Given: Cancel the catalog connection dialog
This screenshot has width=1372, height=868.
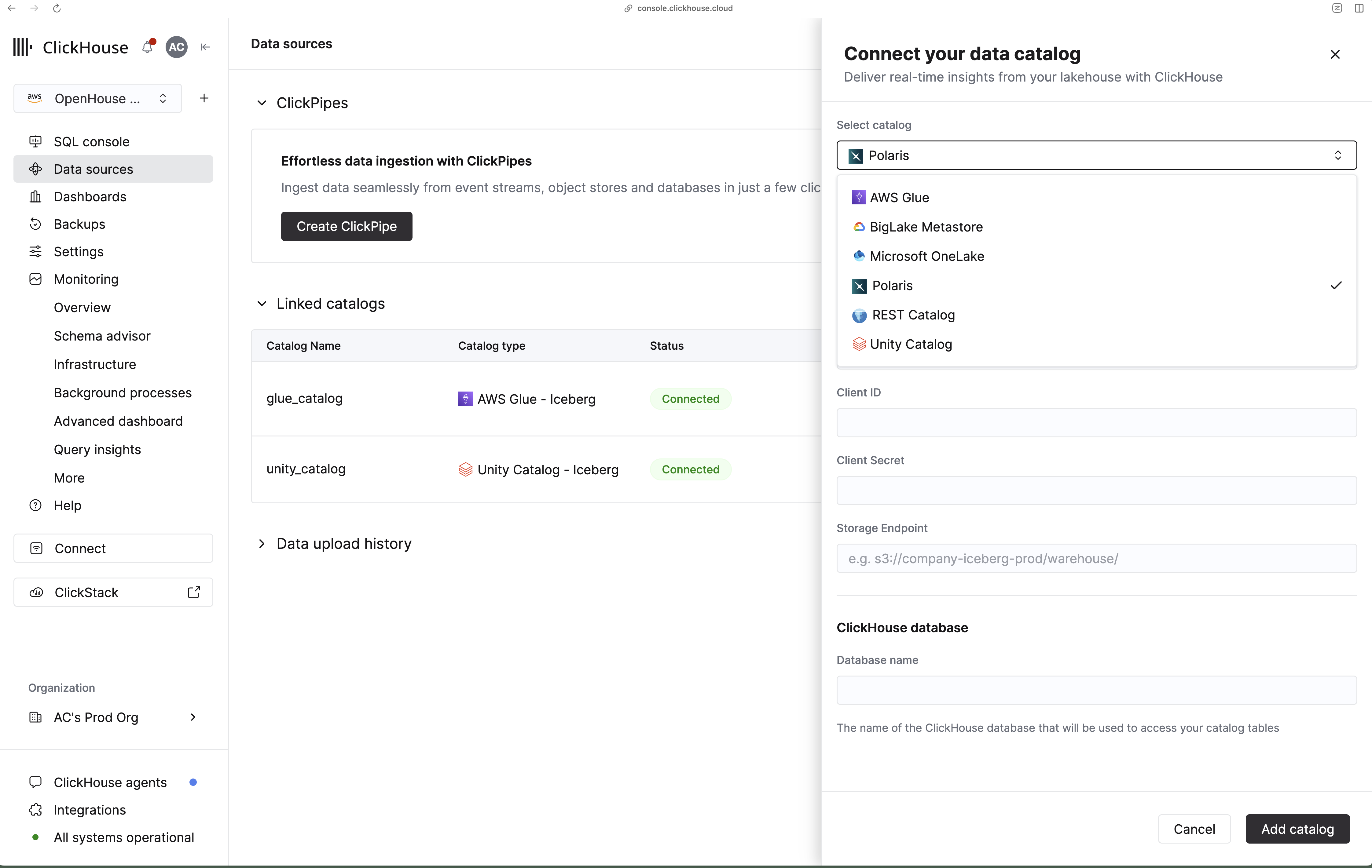Looking at the screenshot, I should [1194, 829].
